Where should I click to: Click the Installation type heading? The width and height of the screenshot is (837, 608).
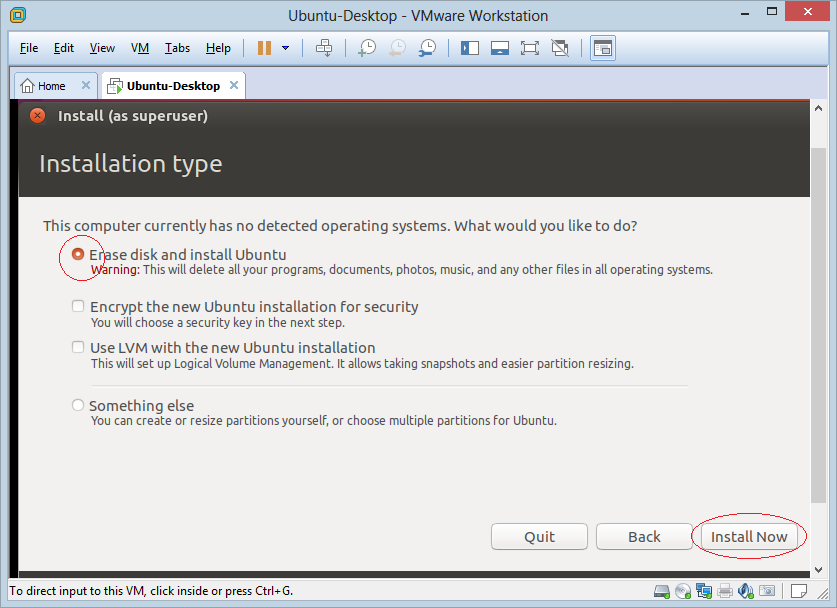(x=131, y=164)
